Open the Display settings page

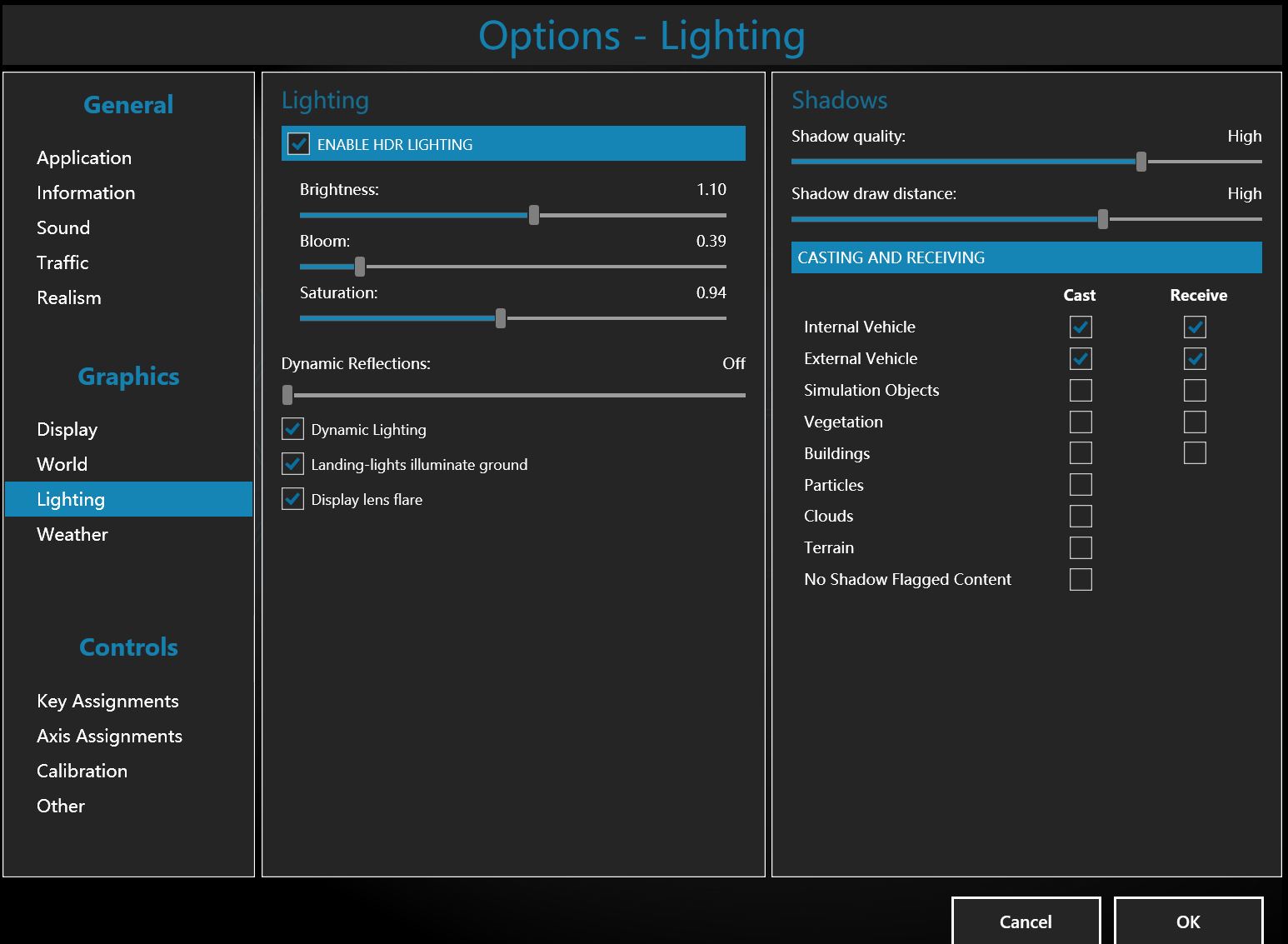coord(67,429)
